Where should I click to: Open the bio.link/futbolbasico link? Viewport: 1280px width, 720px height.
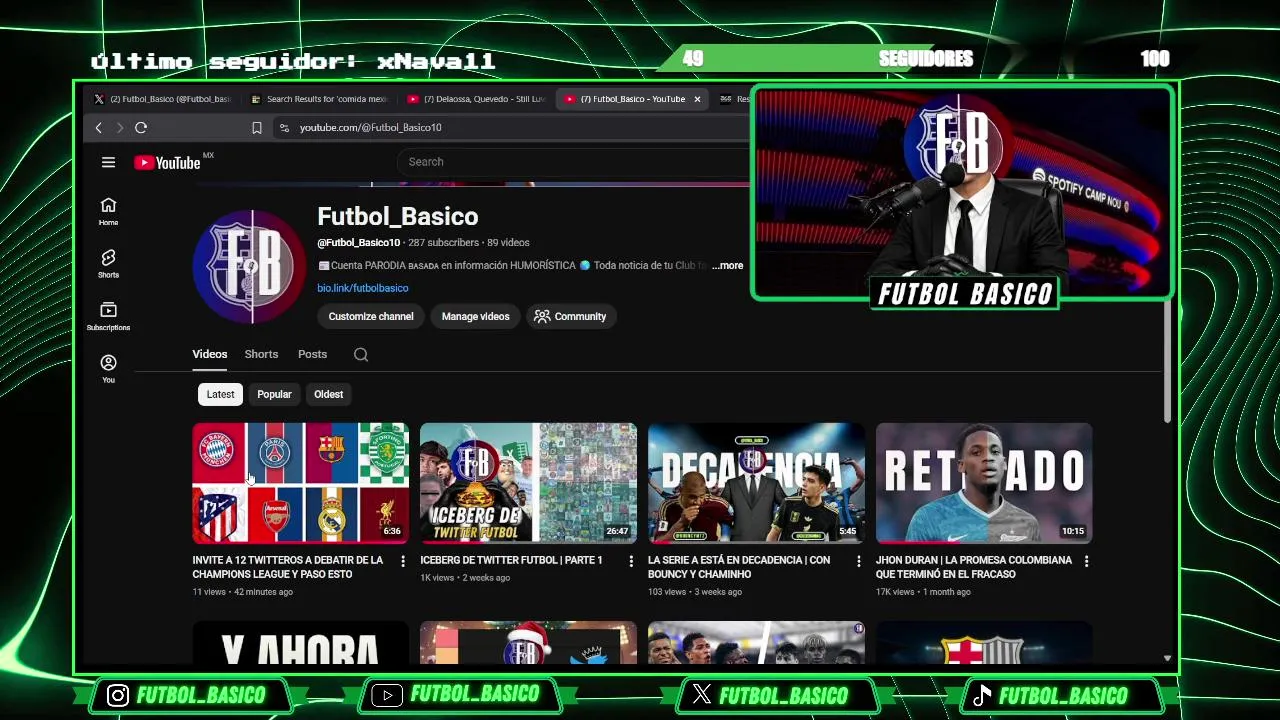(363, 288)
